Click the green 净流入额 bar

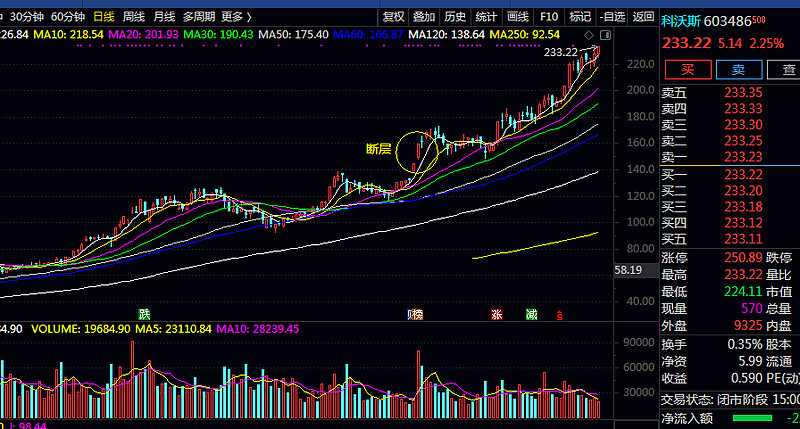point(753,418)
